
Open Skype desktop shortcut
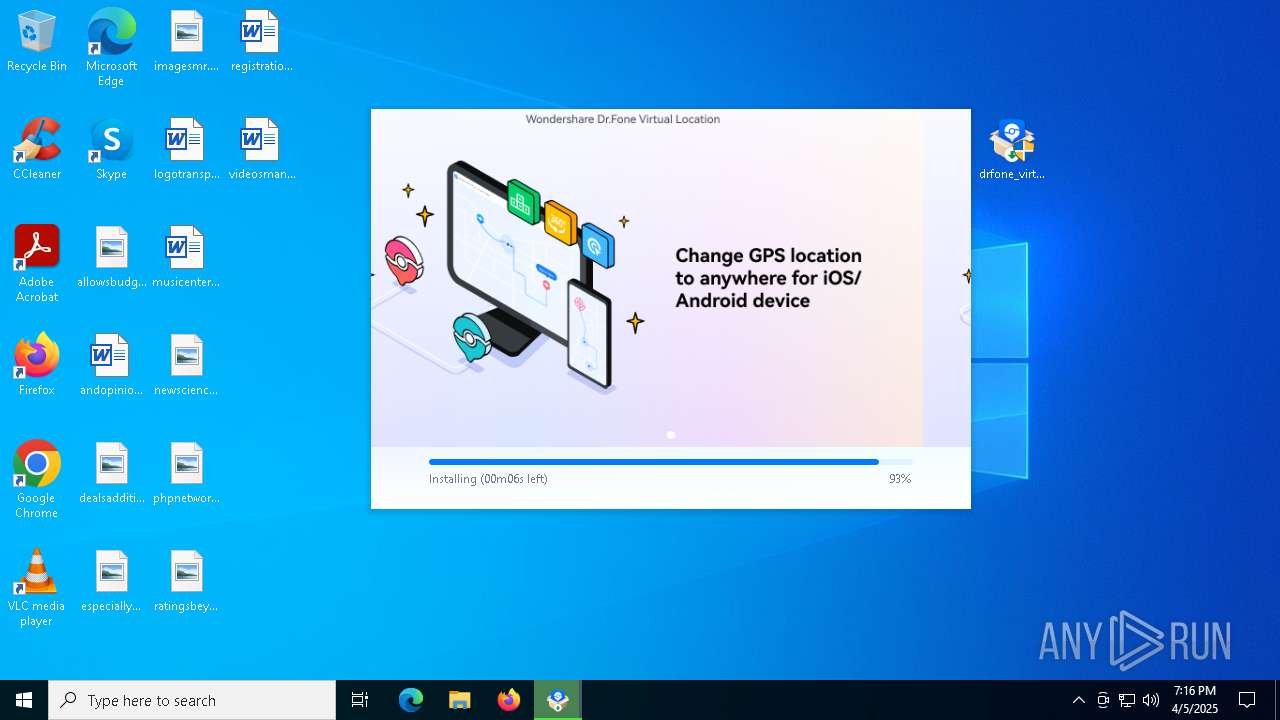pos(111,150)
